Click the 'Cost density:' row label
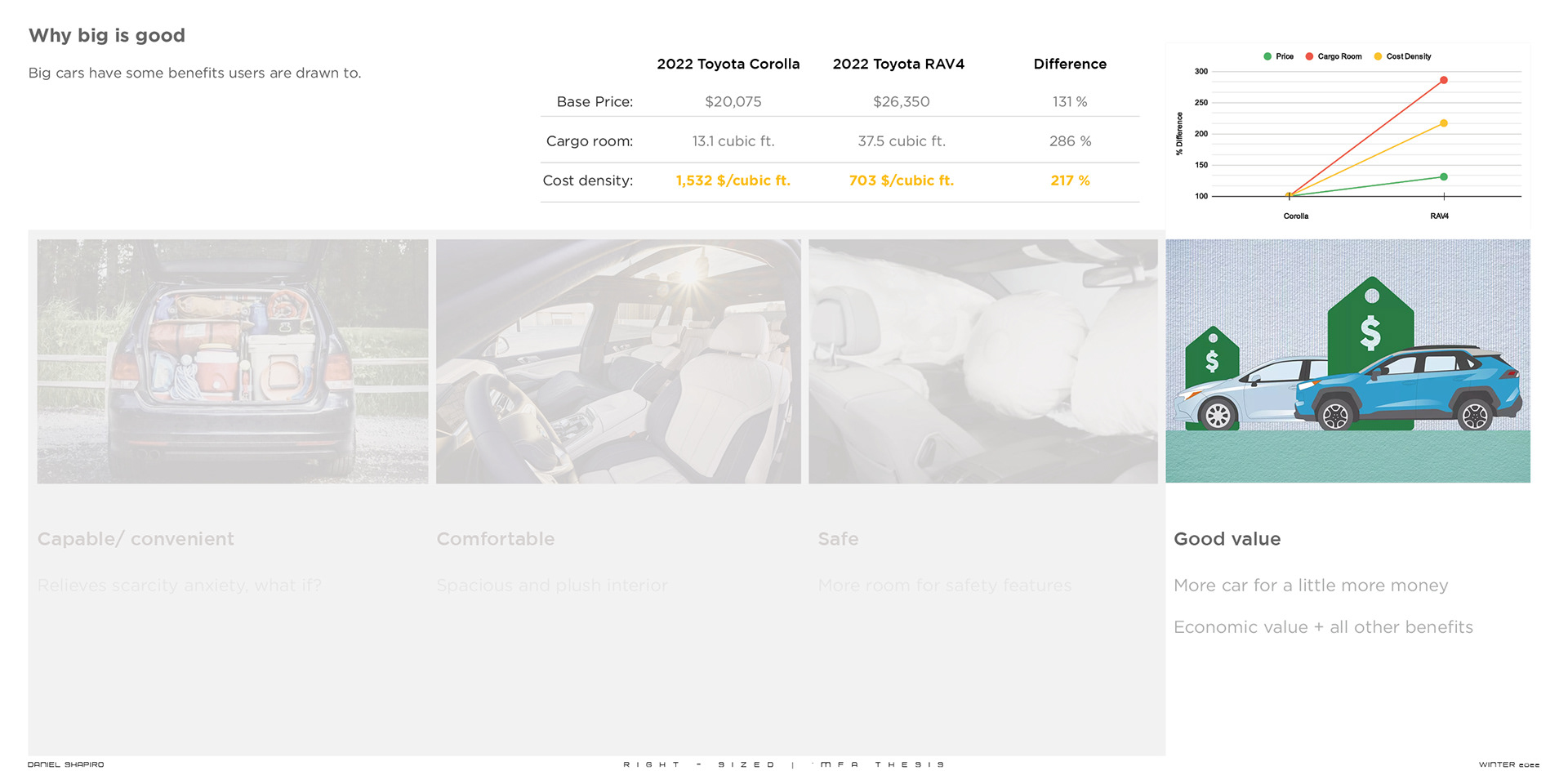The image size is (1568, 784). 588,180
